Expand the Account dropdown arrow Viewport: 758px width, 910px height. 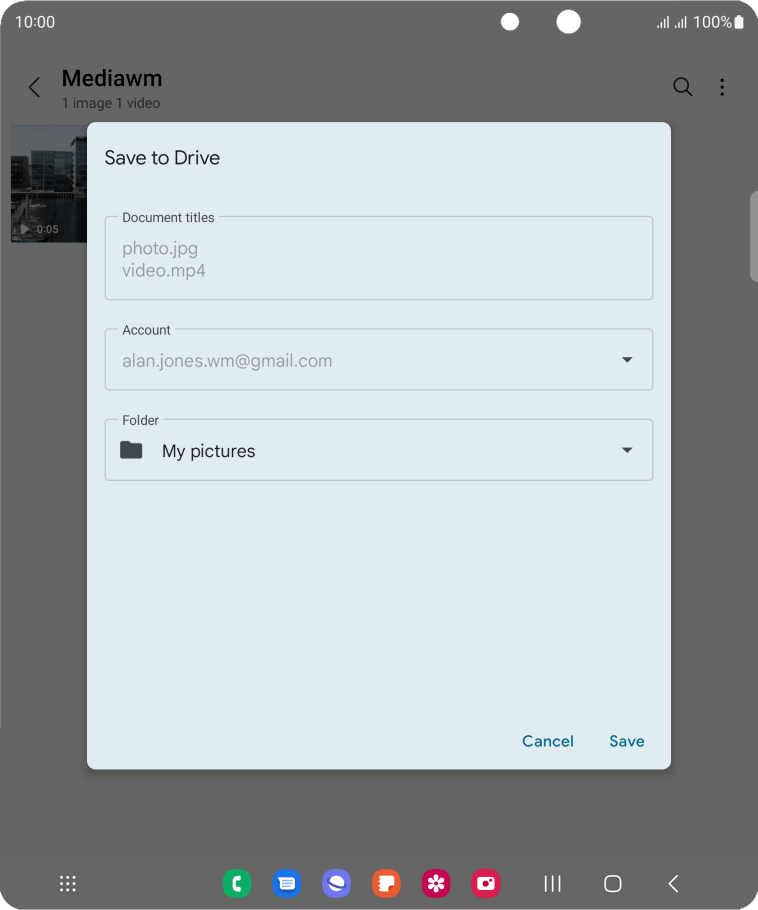[x=627, y=360]
